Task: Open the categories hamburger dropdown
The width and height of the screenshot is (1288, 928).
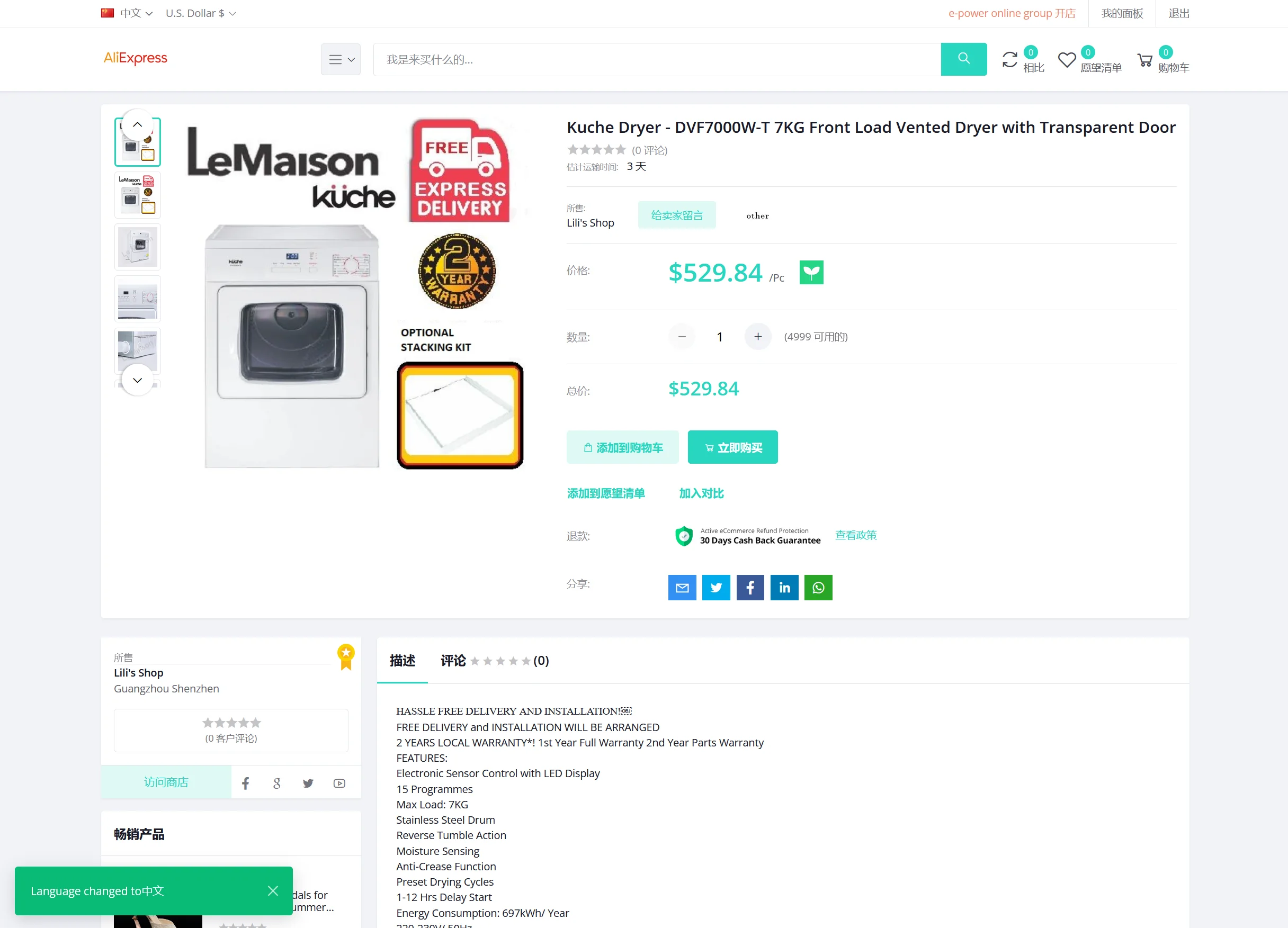Action: tap(341, 59)
